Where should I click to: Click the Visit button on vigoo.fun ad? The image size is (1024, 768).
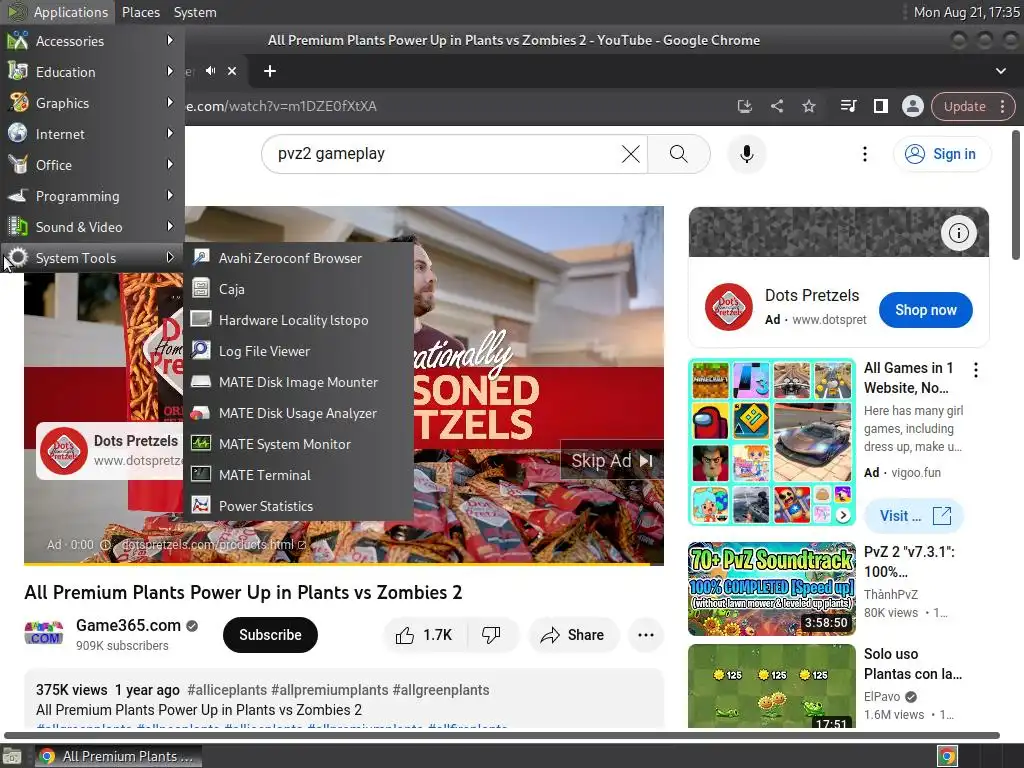(x=914, y=516)
